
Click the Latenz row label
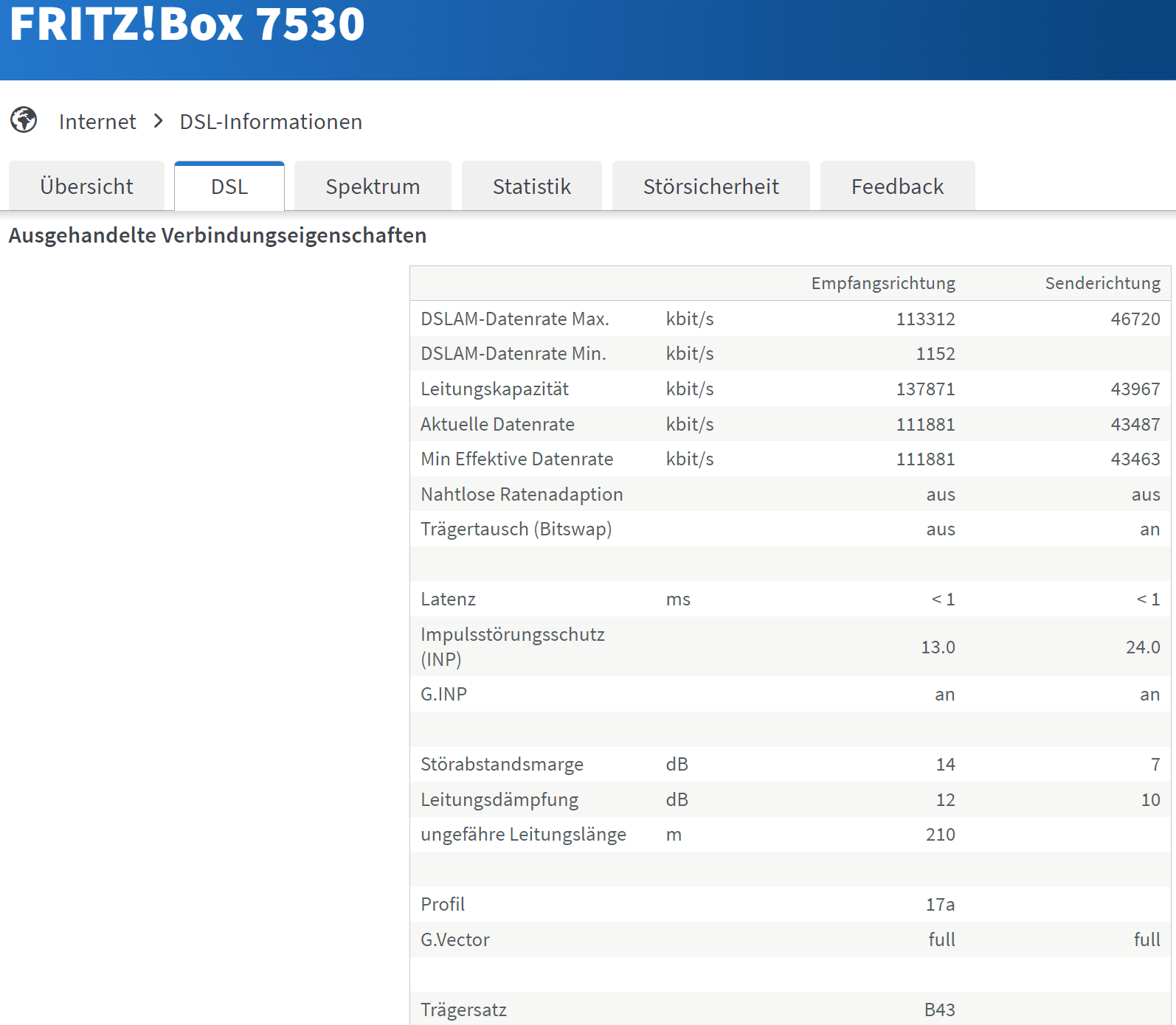448,599
